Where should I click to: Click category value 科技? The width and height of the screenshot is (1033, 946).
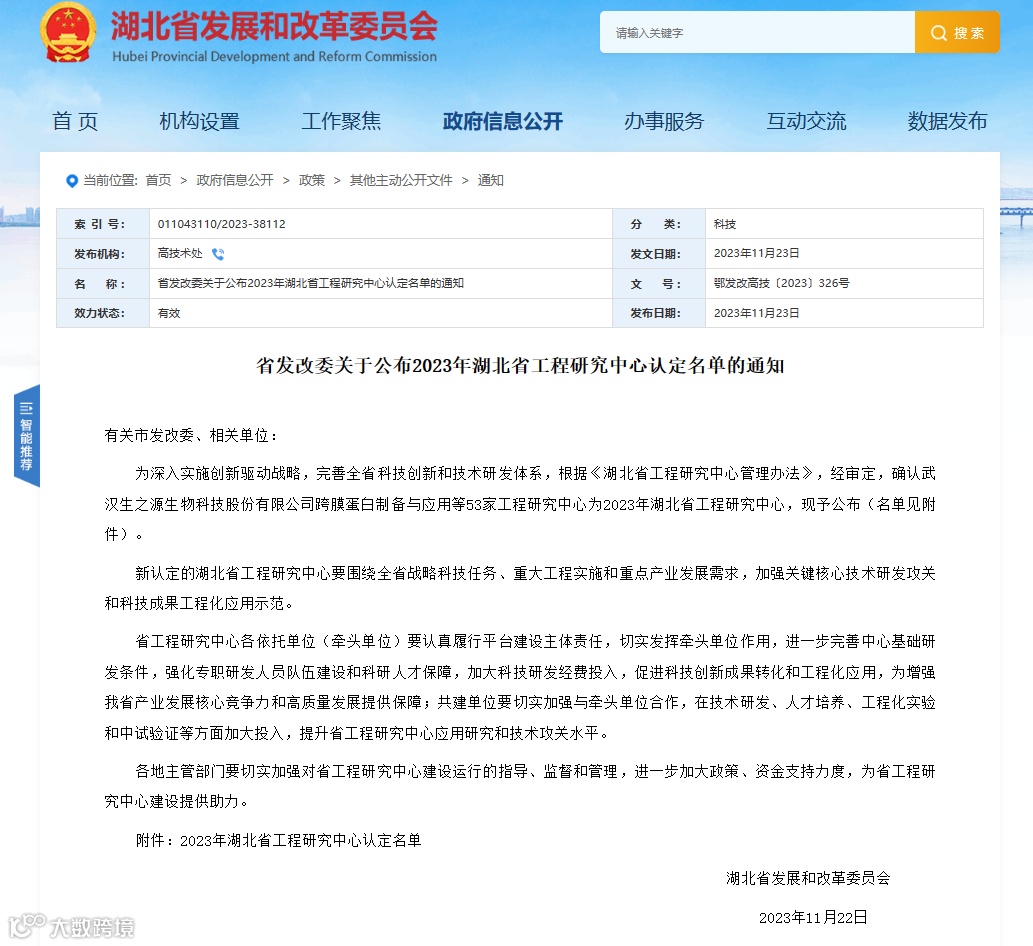point(725,224)
